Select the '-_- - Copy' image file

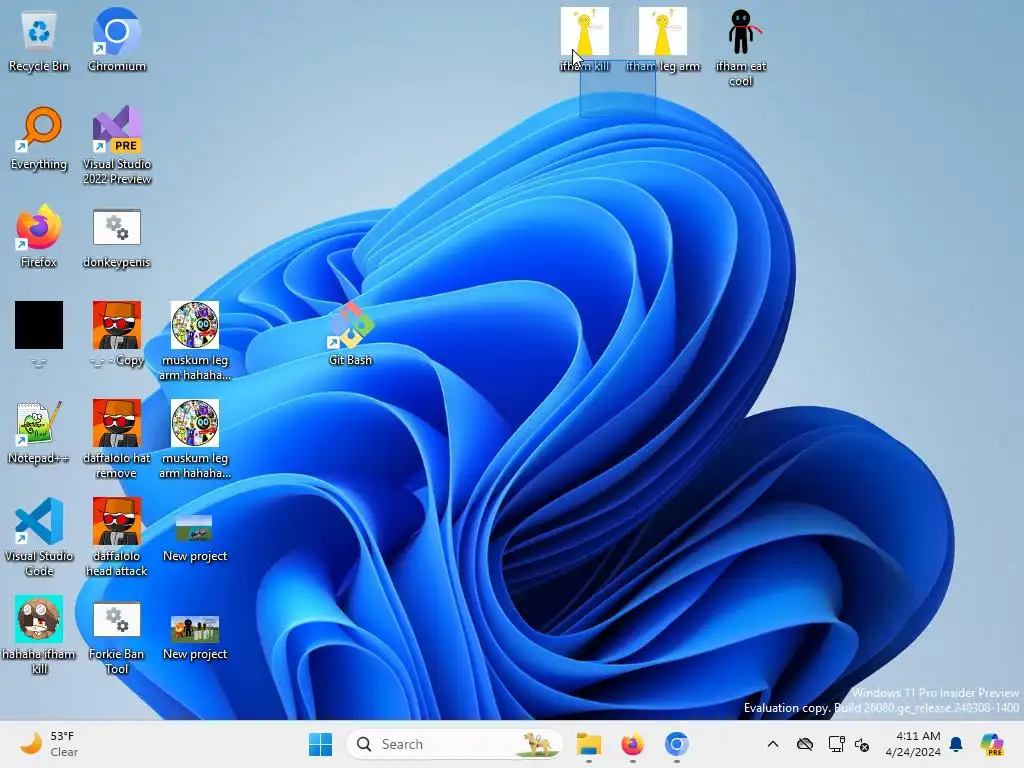click(117, 334)
